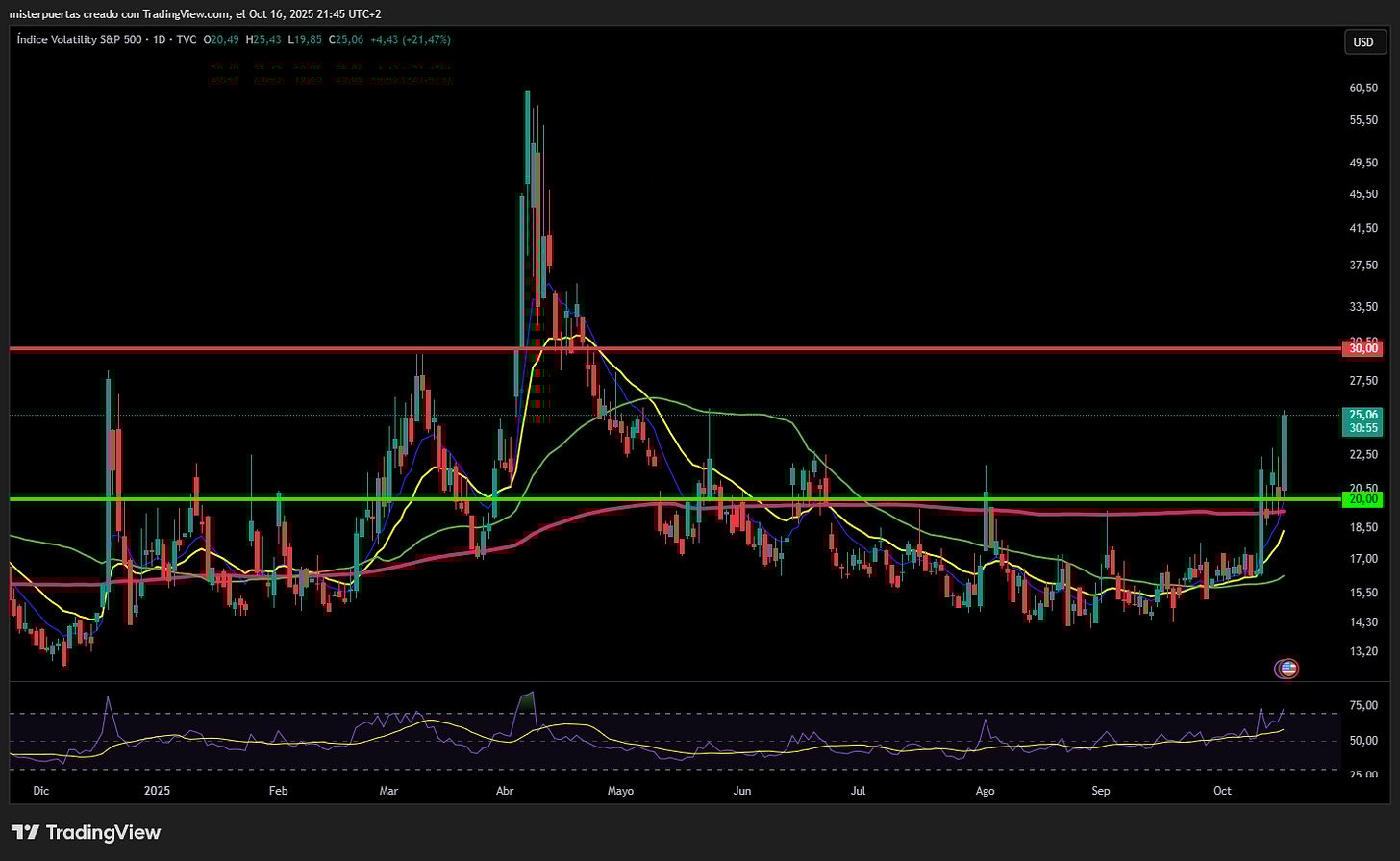
Task: Click the 49,50 price axis label
Action: click(1363, 163)
